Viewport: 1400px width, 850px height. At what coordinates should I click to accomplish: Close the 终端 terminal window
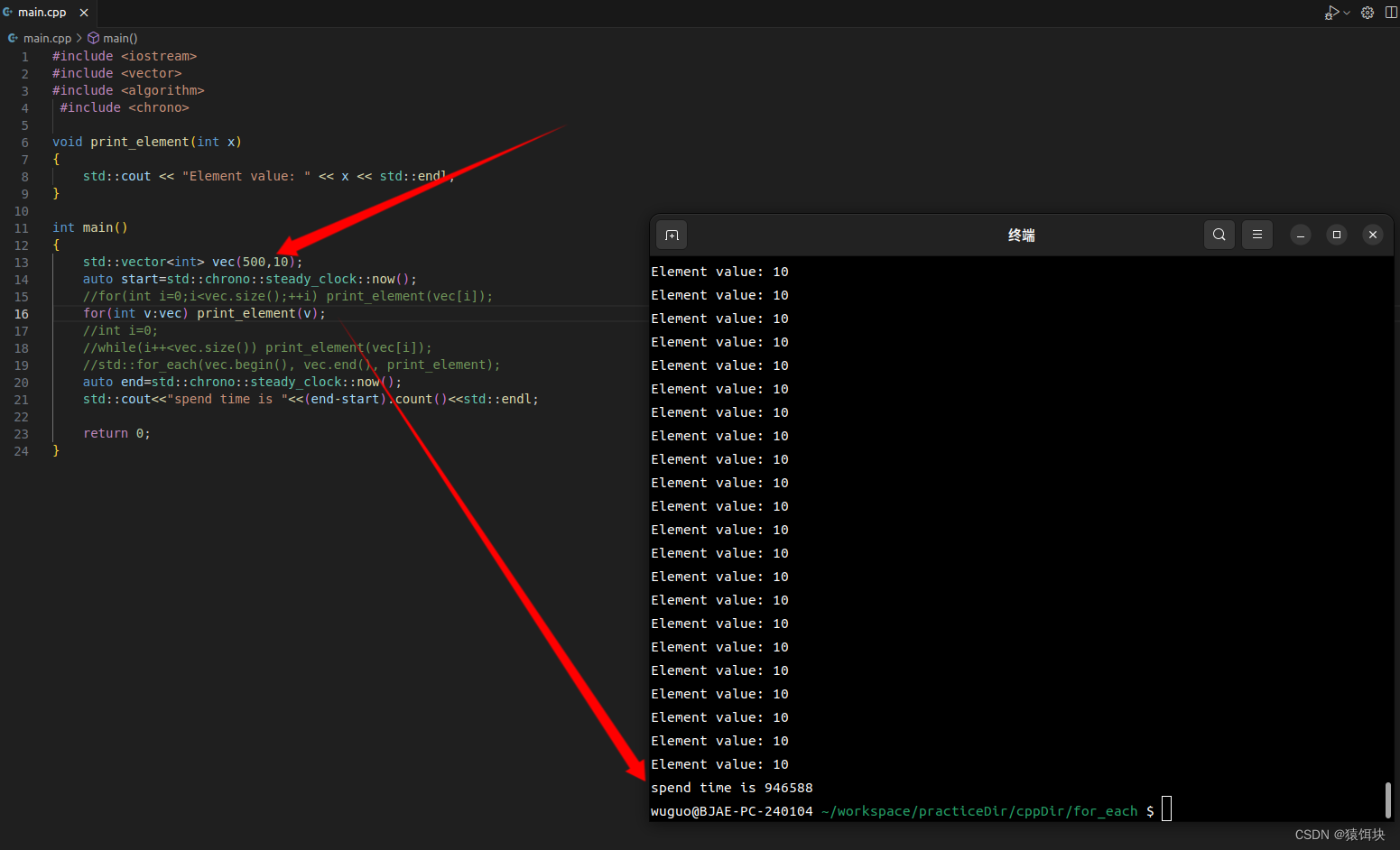pos(1373,235)
